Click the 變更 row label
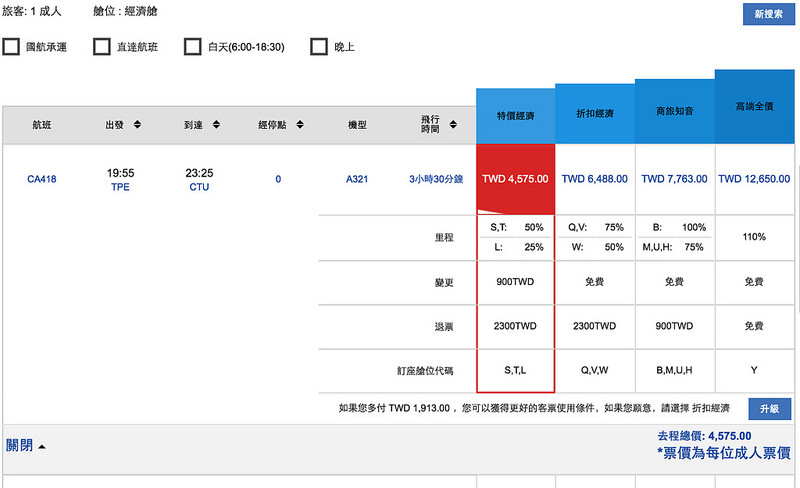Image resolution: width=800 pixels, height=488 pixels. click(444, 282)
